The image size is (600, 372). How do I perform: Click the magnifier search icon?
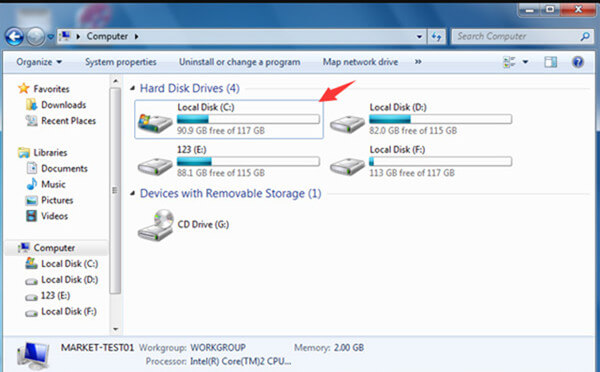click(x=585, y=37)
